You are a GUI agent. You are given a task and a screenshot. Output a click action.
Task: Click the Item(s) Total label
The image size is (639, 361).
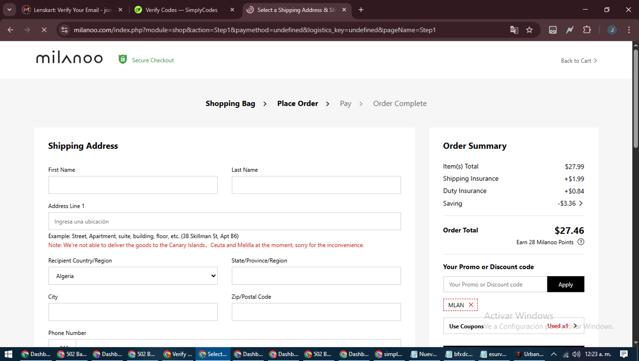click(x=461, y=166)
